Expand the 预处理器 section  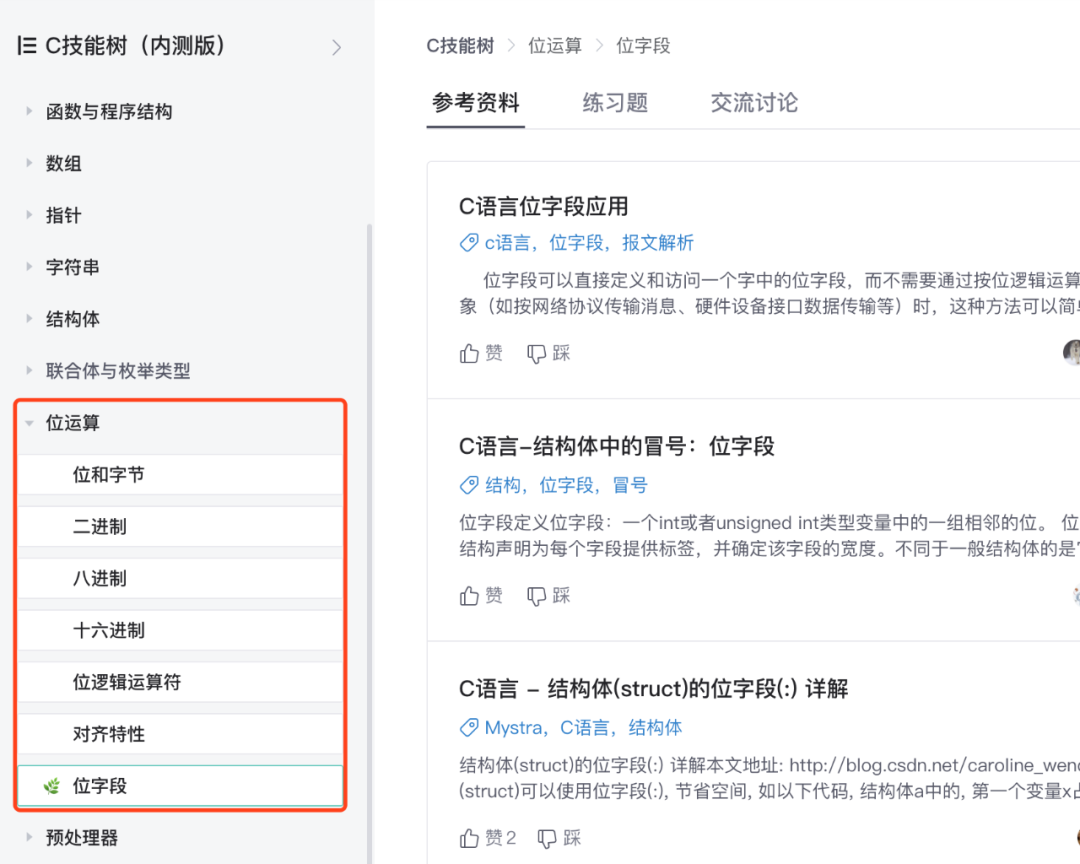(30, 838)
